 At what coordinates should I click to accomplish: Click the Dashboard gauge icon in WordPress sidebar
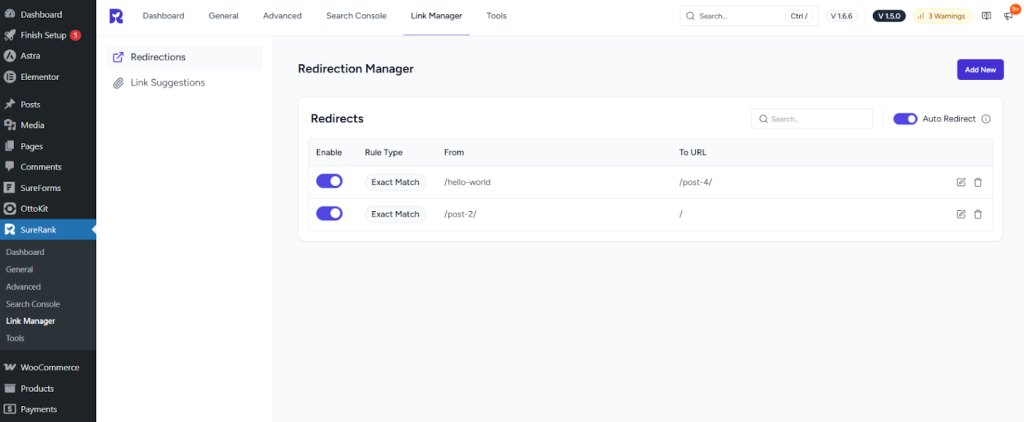(10, 14)
